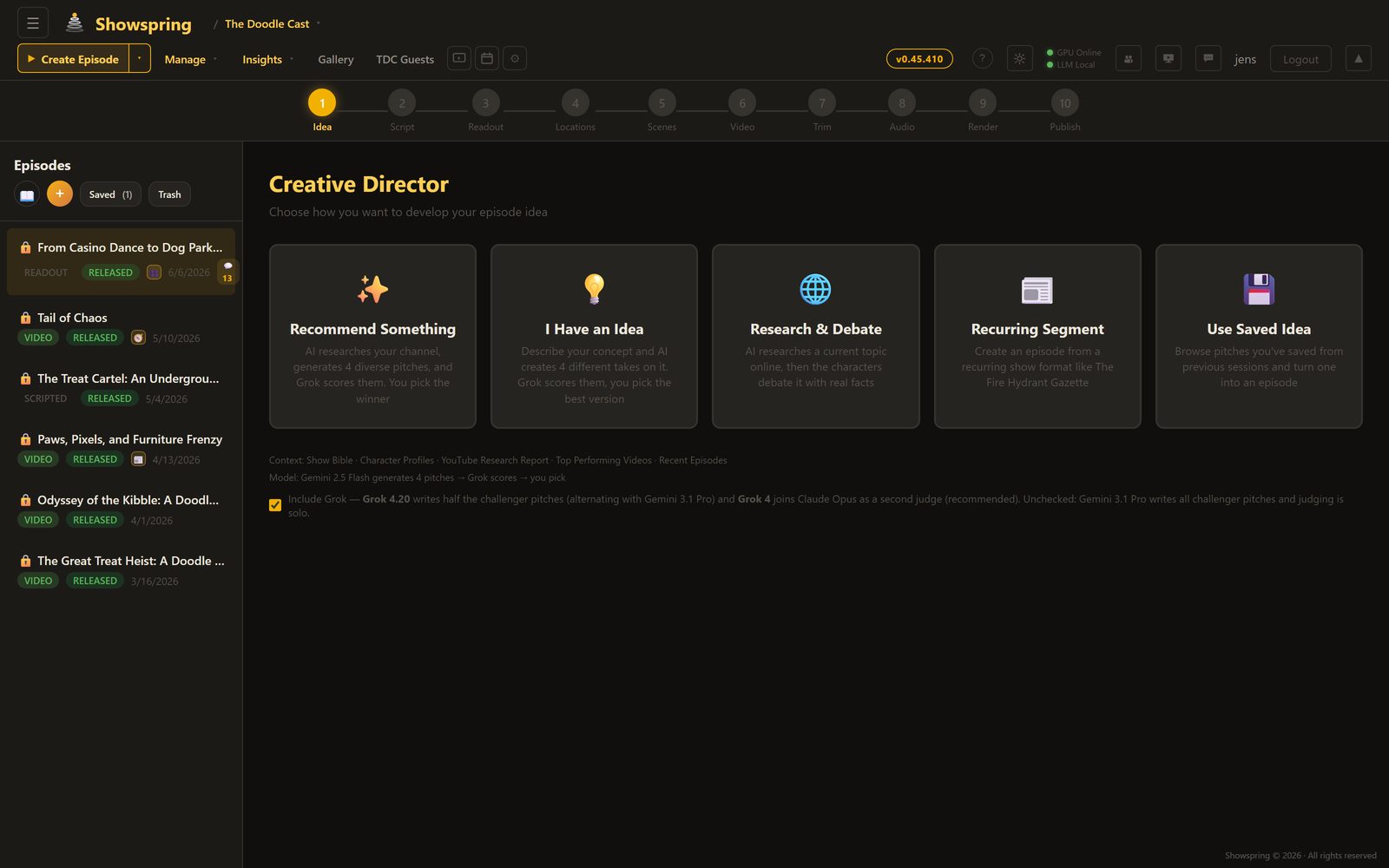Go to step 4 Locations
1389x868 pixels.
point(576,110)
